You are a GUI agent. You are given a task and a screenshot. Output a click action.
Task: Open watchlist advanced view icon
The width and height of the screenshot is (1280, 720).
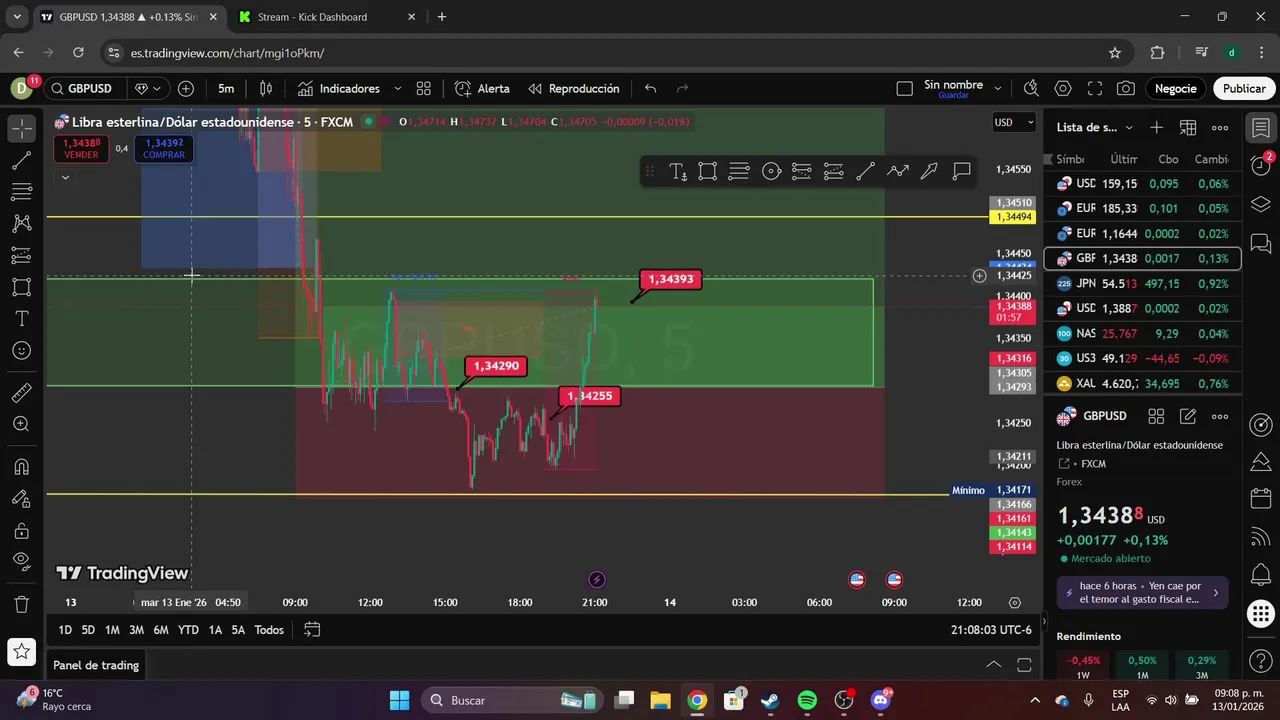[1188, 127]
